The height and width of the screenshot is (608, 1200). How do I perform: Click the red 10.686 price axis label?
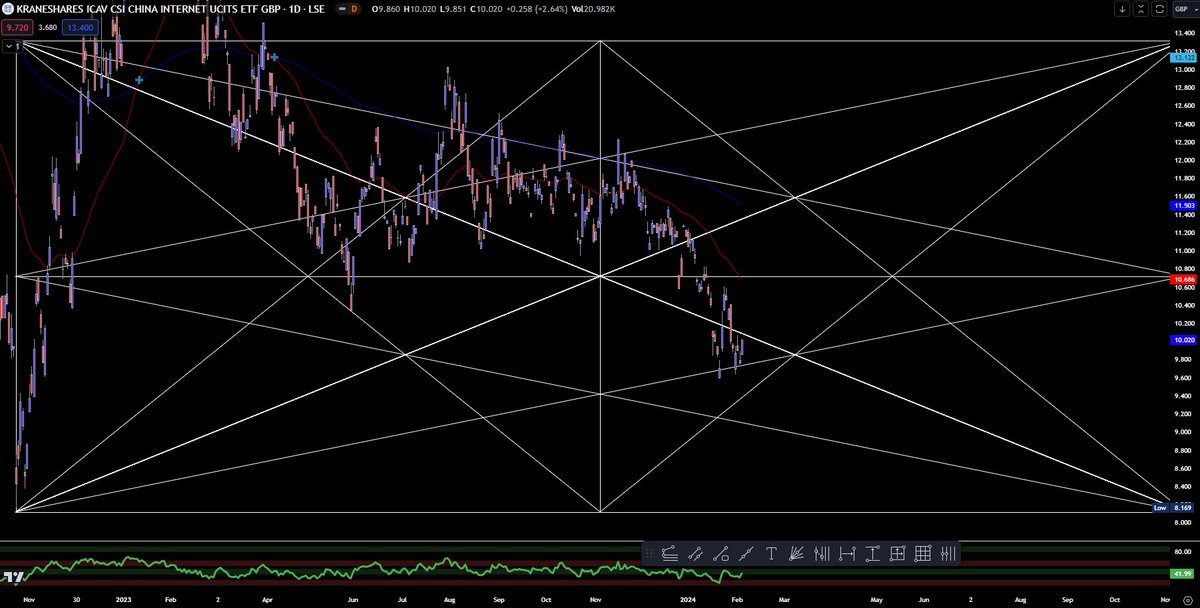1182,279
